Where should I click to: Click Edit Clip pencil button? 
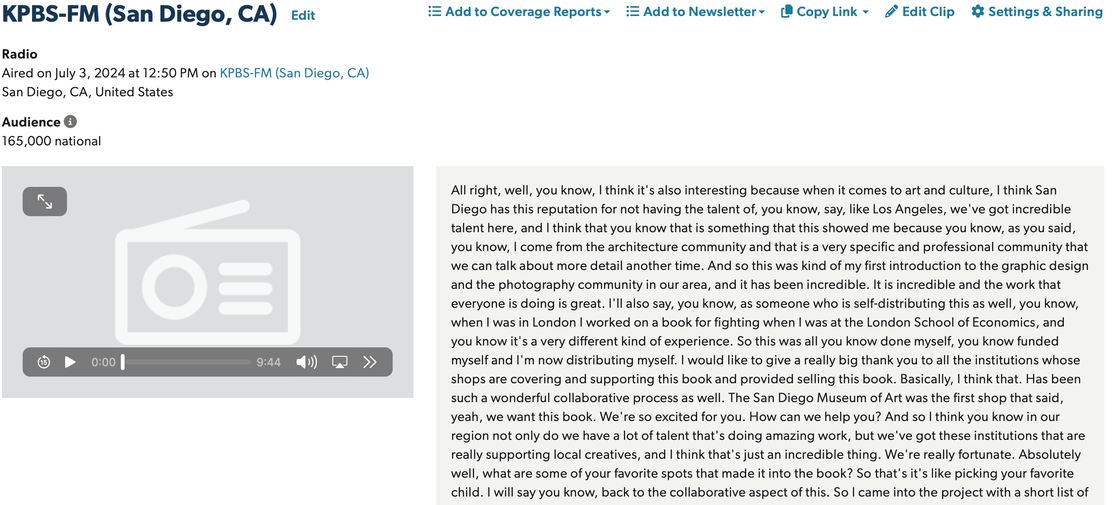920,12
